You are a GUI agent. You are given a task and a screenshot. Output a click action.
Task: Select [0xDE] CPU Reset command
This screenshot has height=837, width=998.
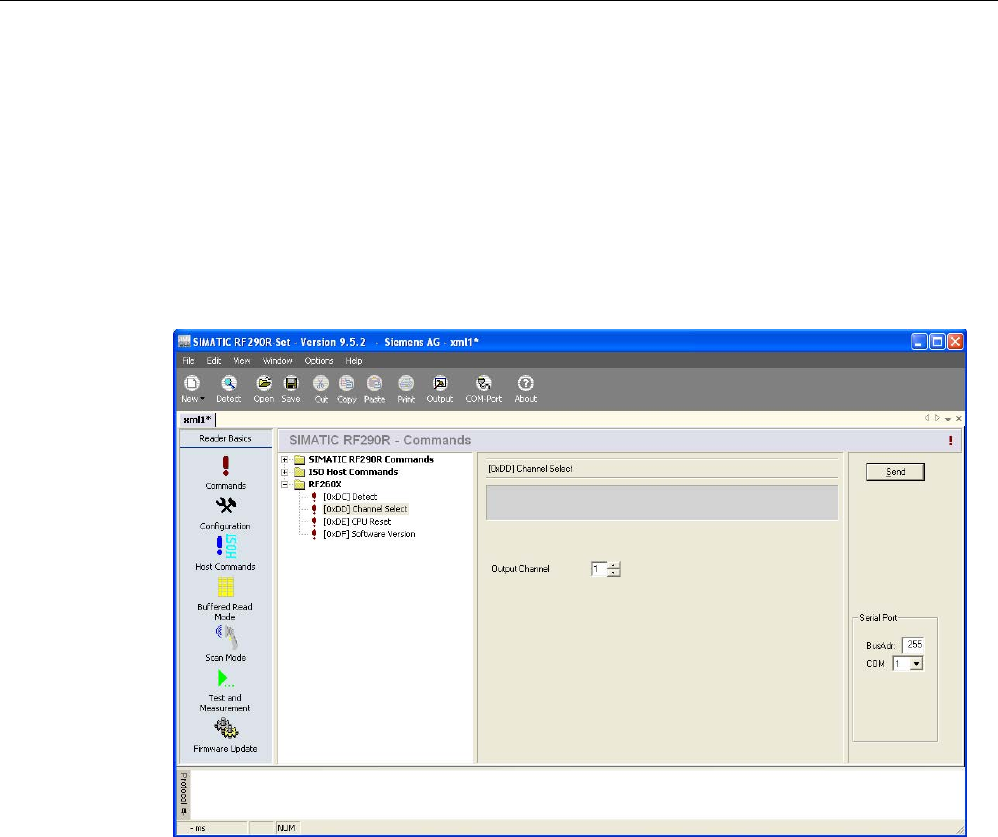tap(357, 521)
